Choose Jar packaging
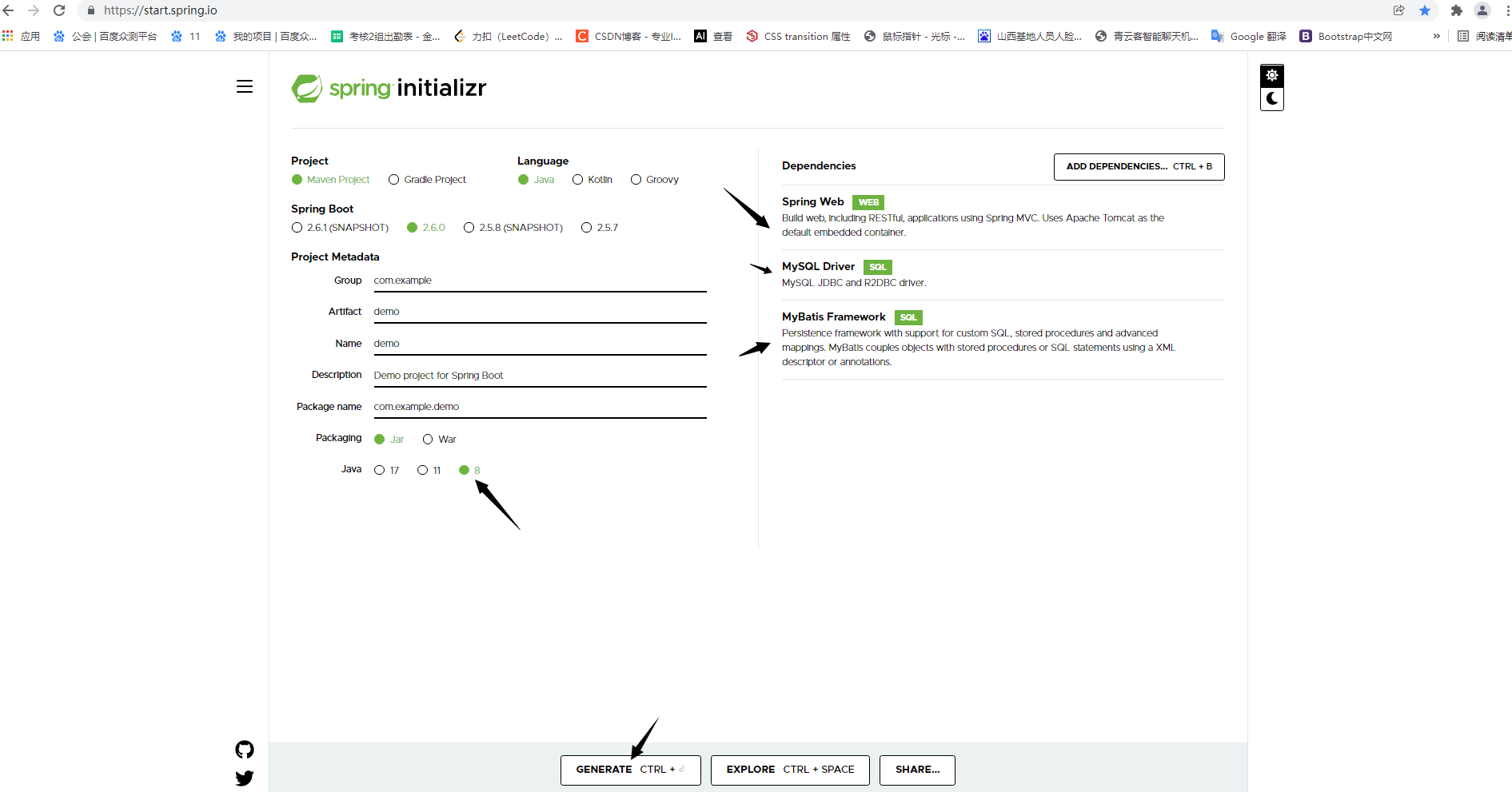 (389, 440)
